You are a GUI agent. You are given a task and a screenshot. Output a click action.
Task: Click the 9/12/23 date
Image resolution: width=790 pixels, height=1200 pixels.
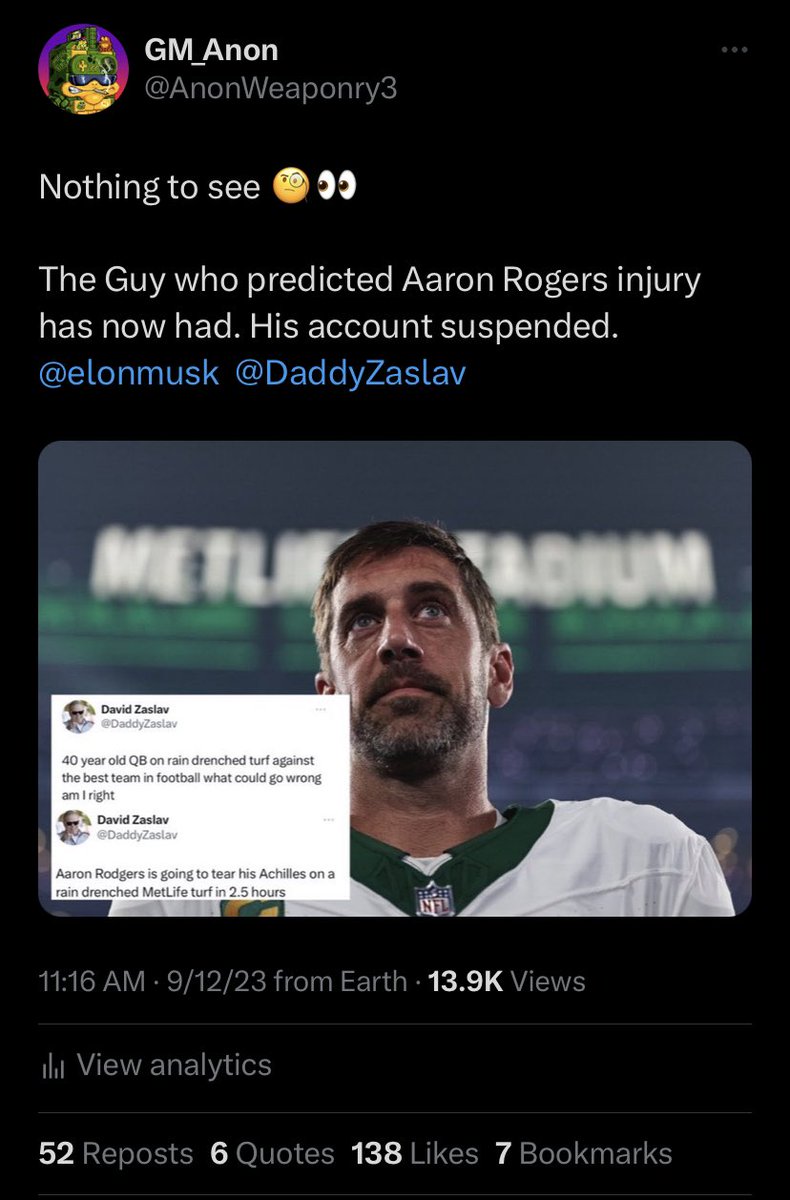pyautogui.click(x=218, y=982)
